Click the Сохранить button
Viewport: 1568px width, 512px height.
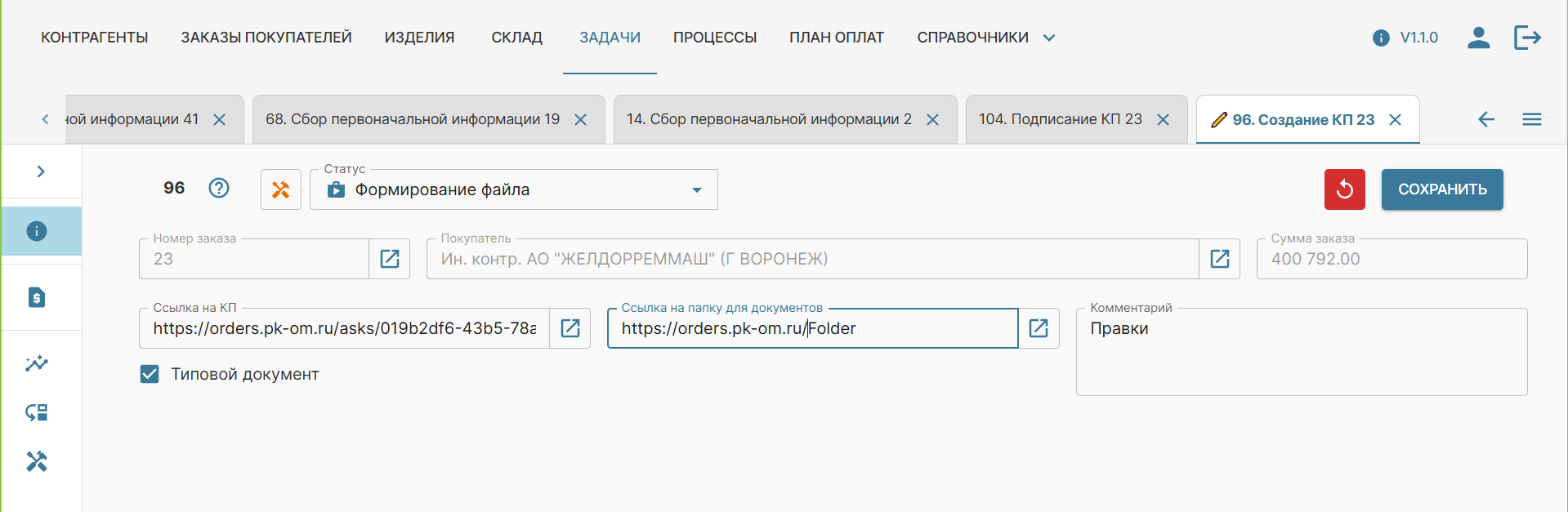[1441, 189]
